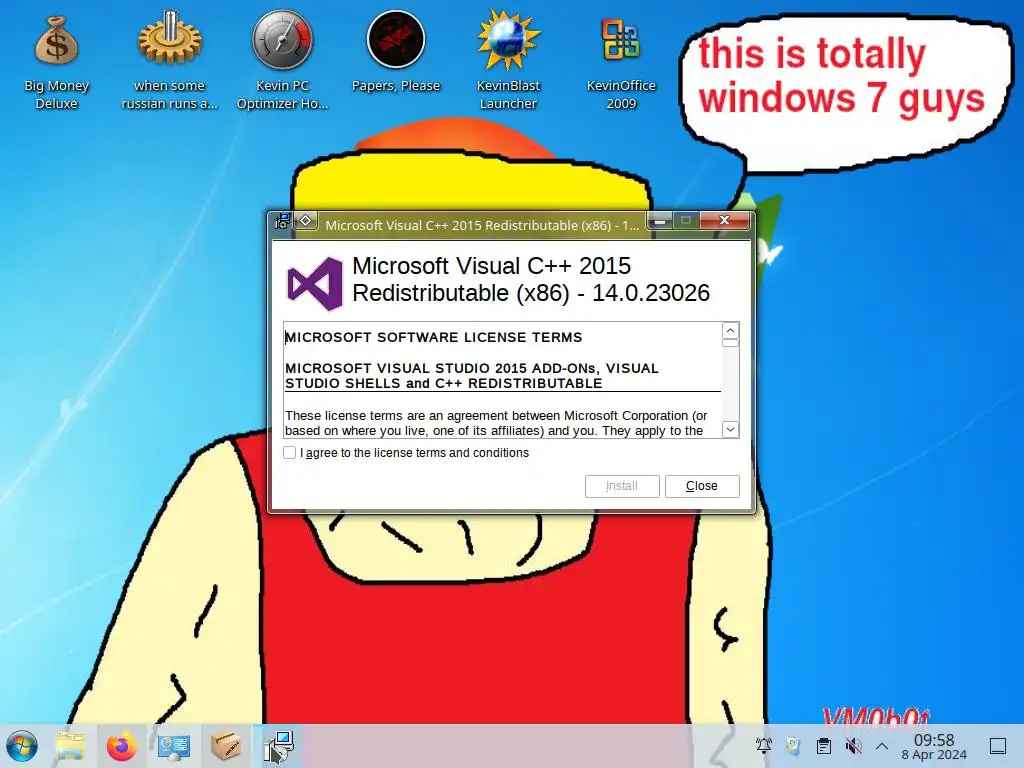This screenshot has width=1024, height=768.
Task: Expand hidden system tray icons arrow
Action: 882,746
